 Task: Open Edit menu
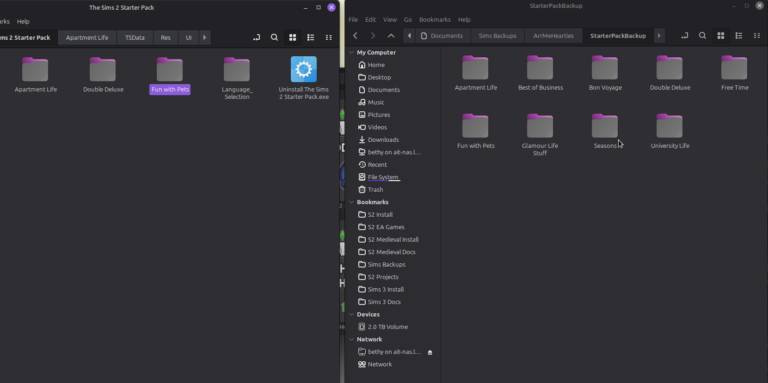(370, 20)
